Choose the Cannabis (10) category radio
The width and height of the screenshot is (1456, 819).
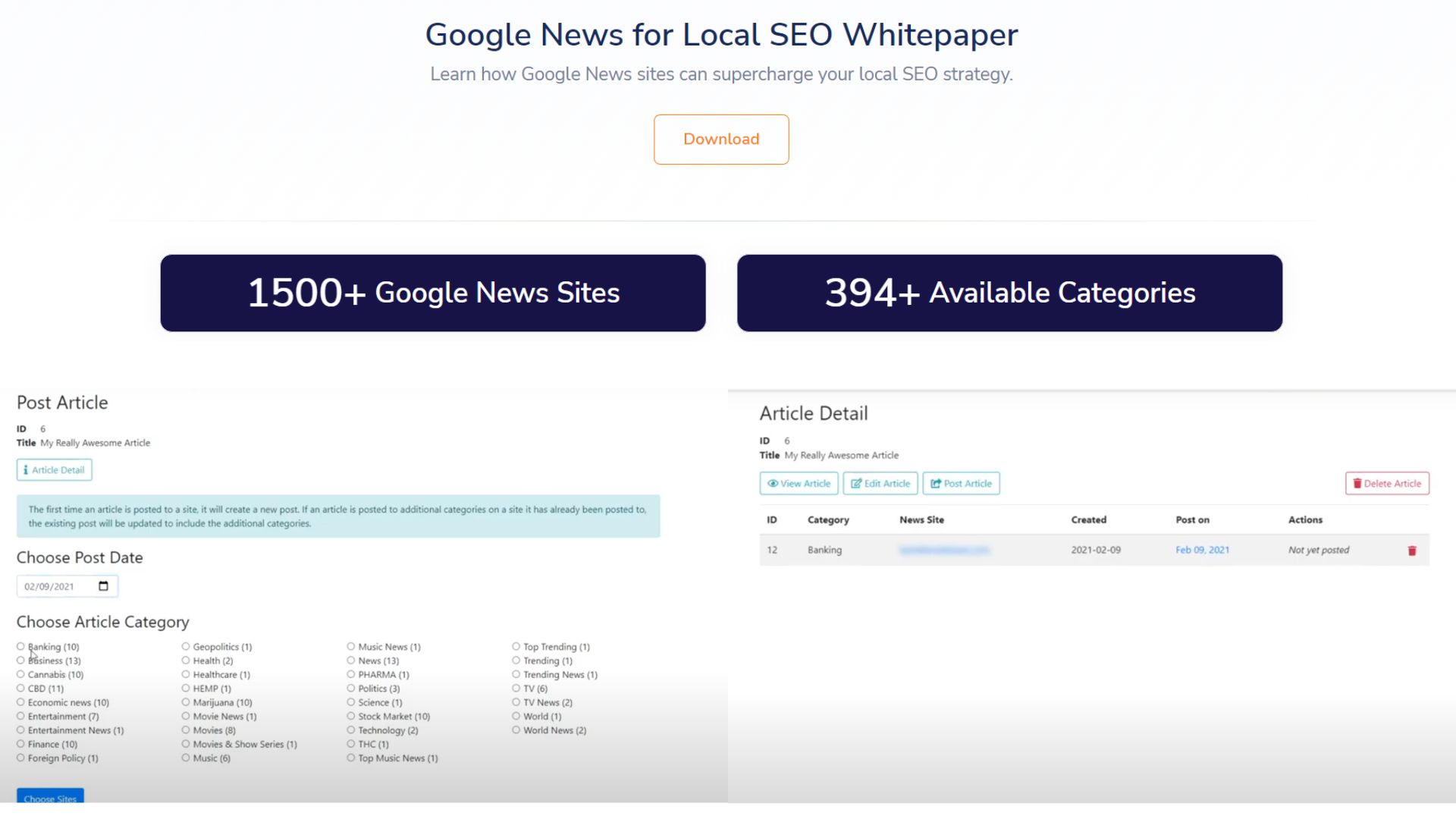point(21,675)
